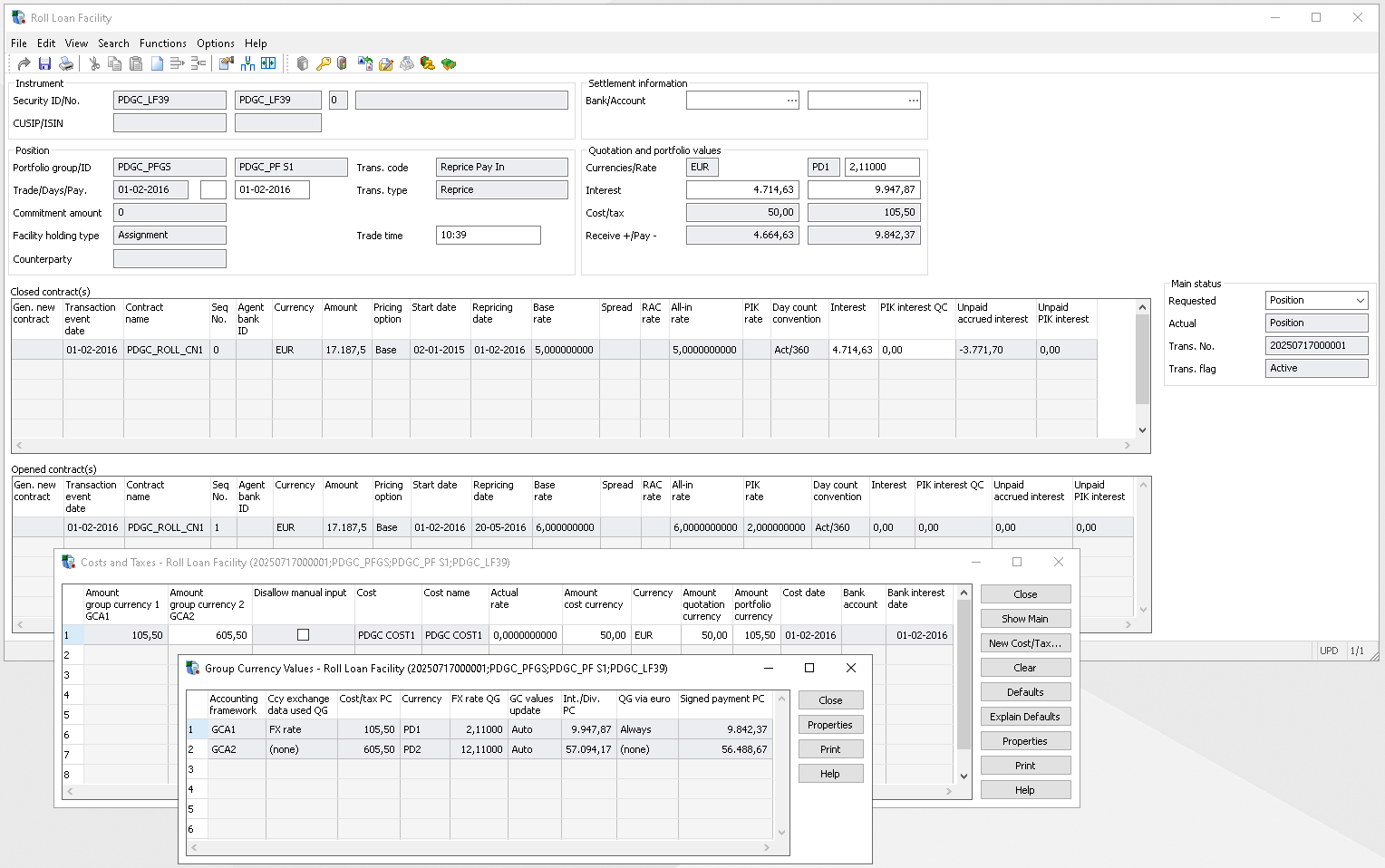This screenshot has width=1385, height=868.
Task: Click the Explain Defaults button
Action: coord(1025,717)
